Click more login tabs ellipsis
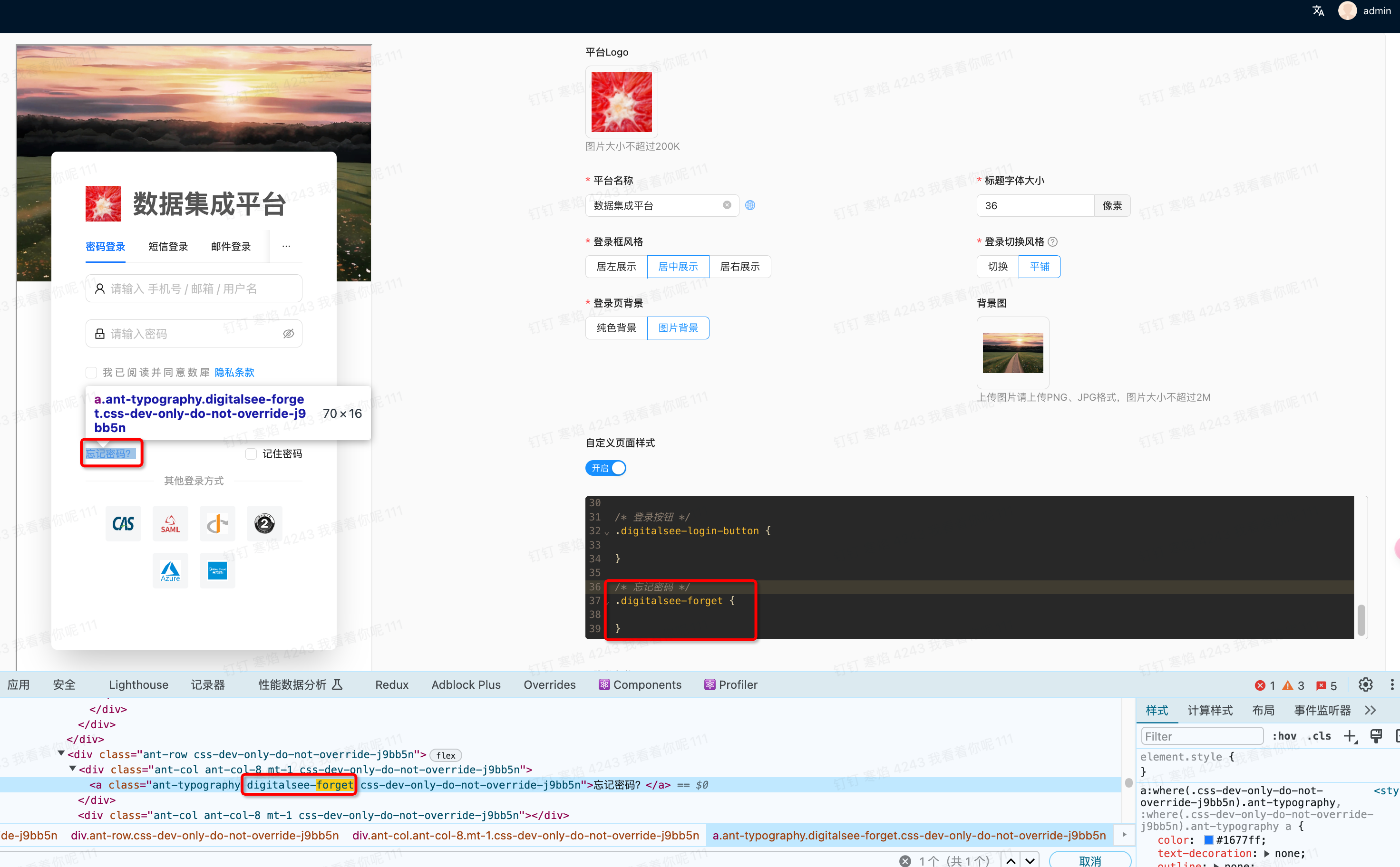1400x867 pixels. coord(286,247)
